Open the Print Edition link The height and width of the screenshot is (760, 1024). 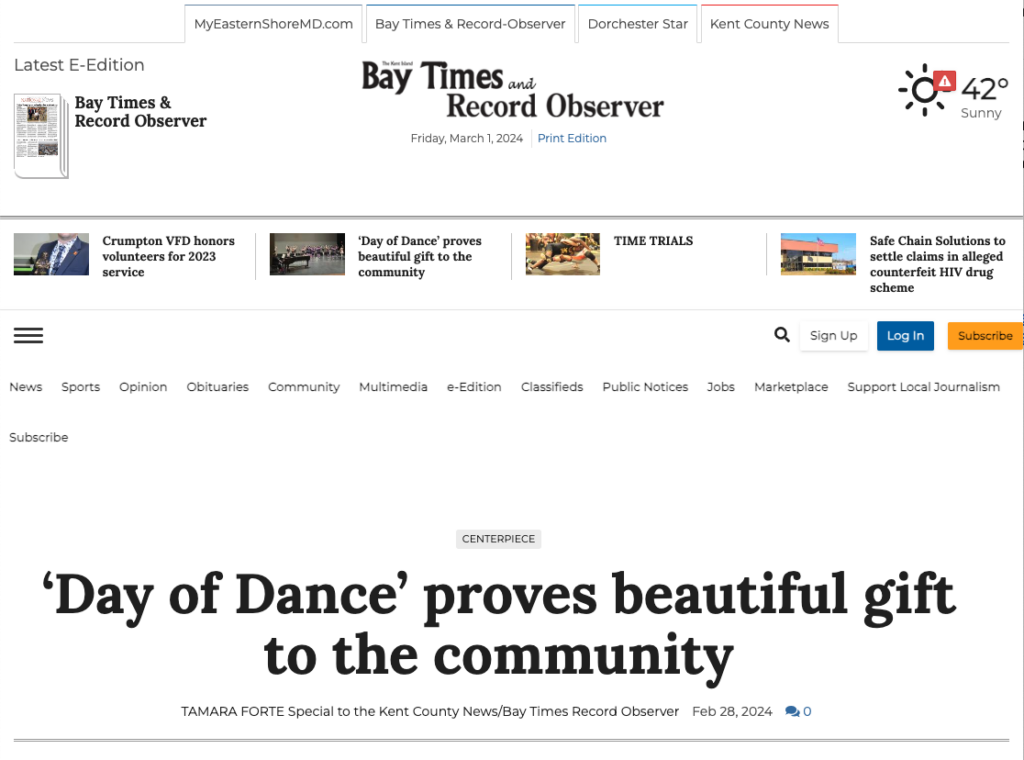(572, 138)
